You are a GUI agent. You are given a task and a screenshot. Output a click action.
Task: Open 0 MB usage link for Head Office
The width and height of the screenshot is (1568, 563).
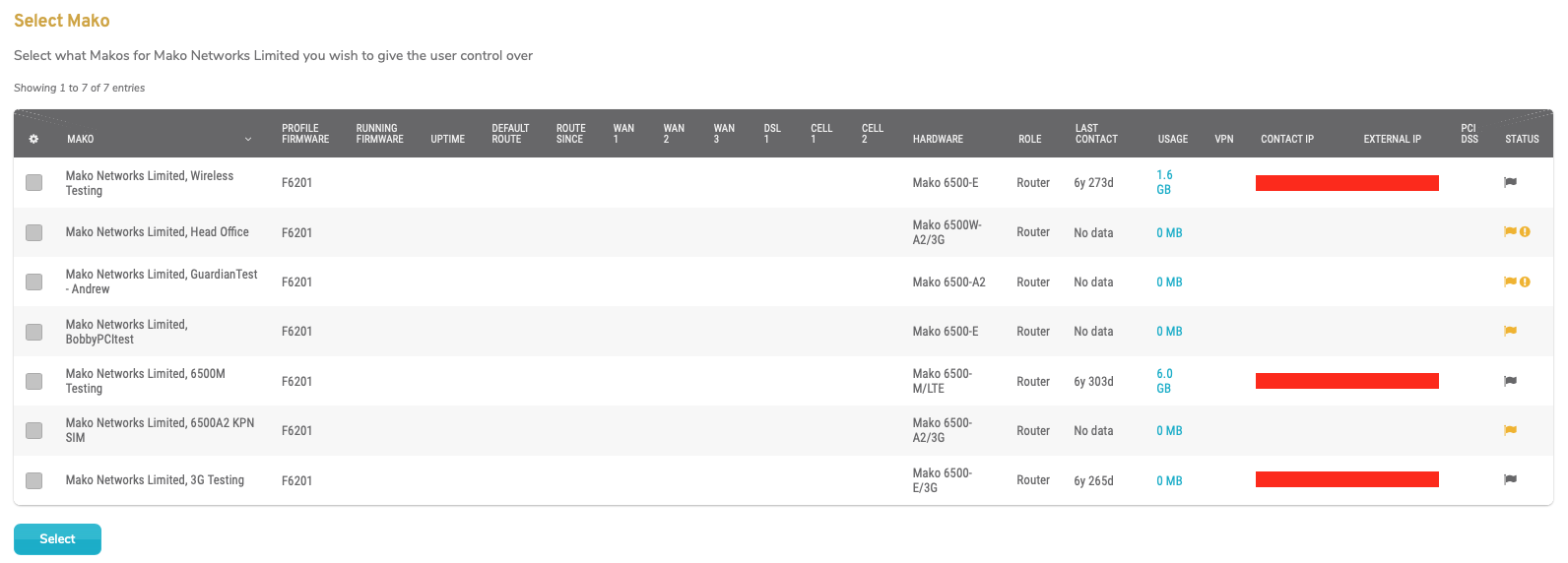[x=1169, y=233]
